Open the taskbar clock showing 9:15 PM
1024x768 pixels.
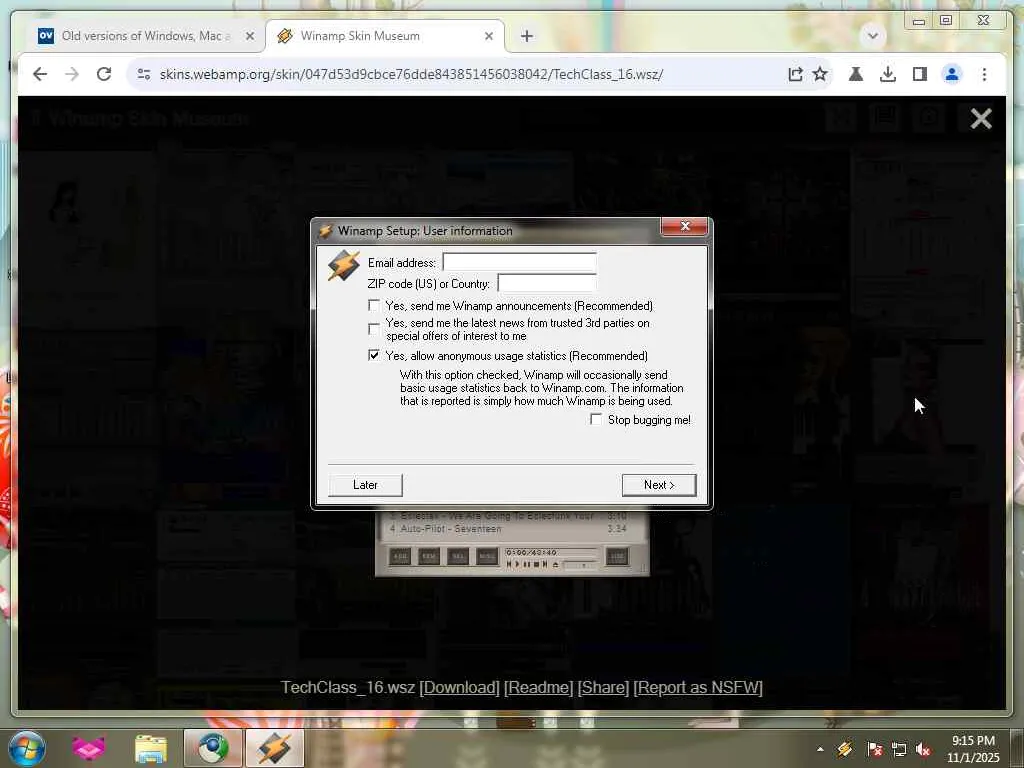pos(973,748)
